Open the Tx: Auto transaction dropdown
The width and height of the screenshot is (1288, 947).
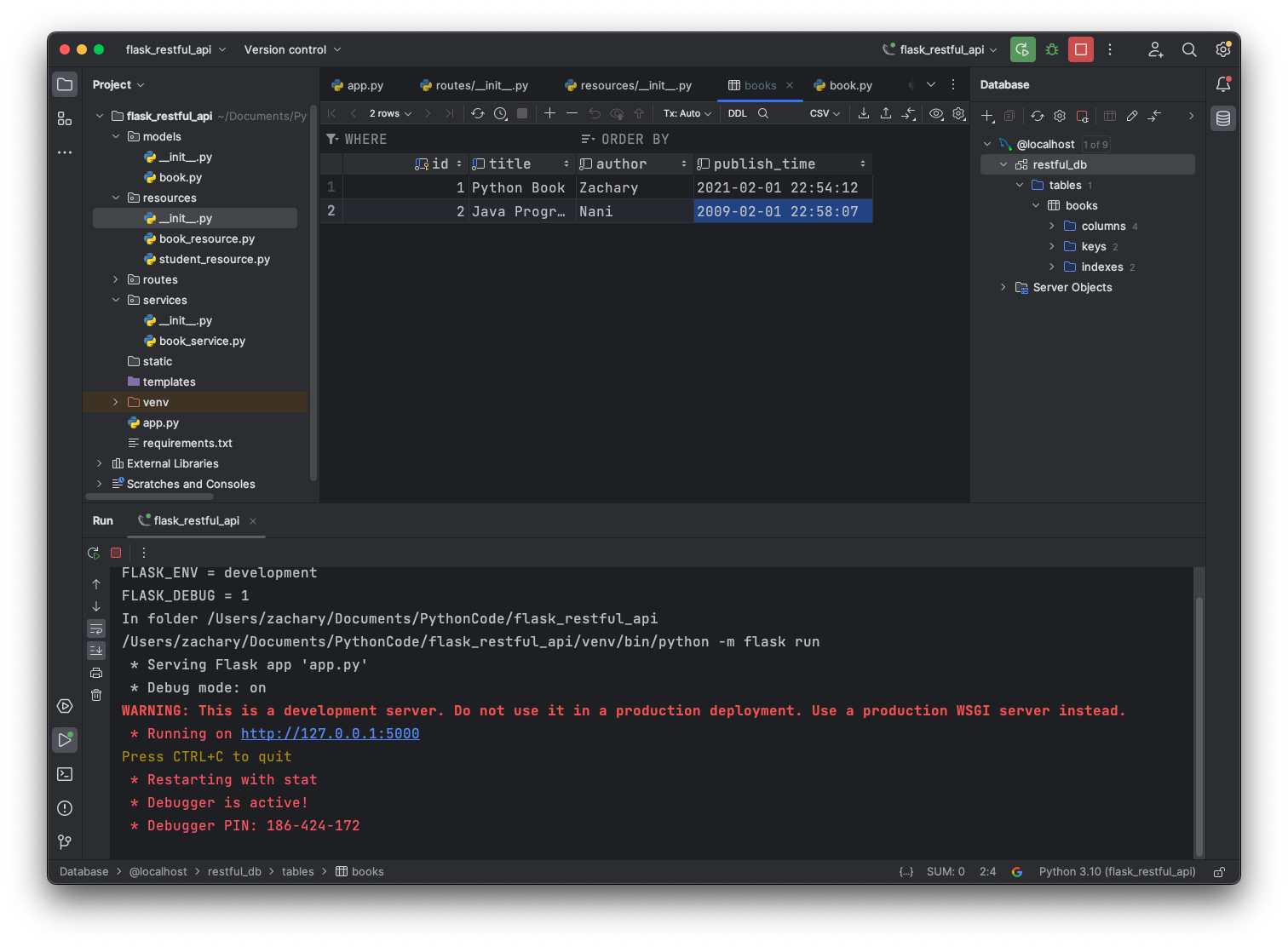coord(687,113)
